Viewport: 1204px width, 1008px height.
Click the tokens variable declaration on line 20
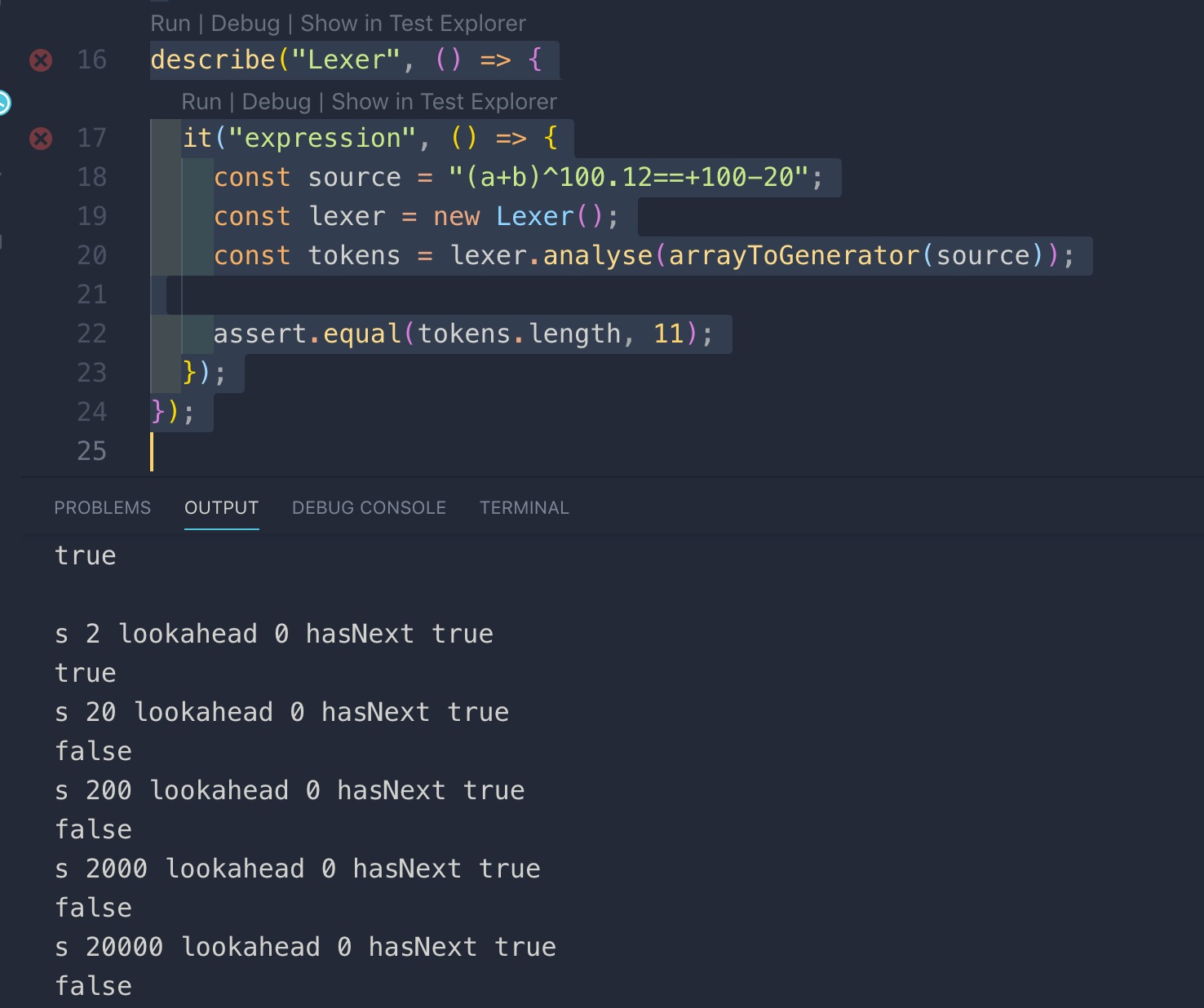coord(354,256)
